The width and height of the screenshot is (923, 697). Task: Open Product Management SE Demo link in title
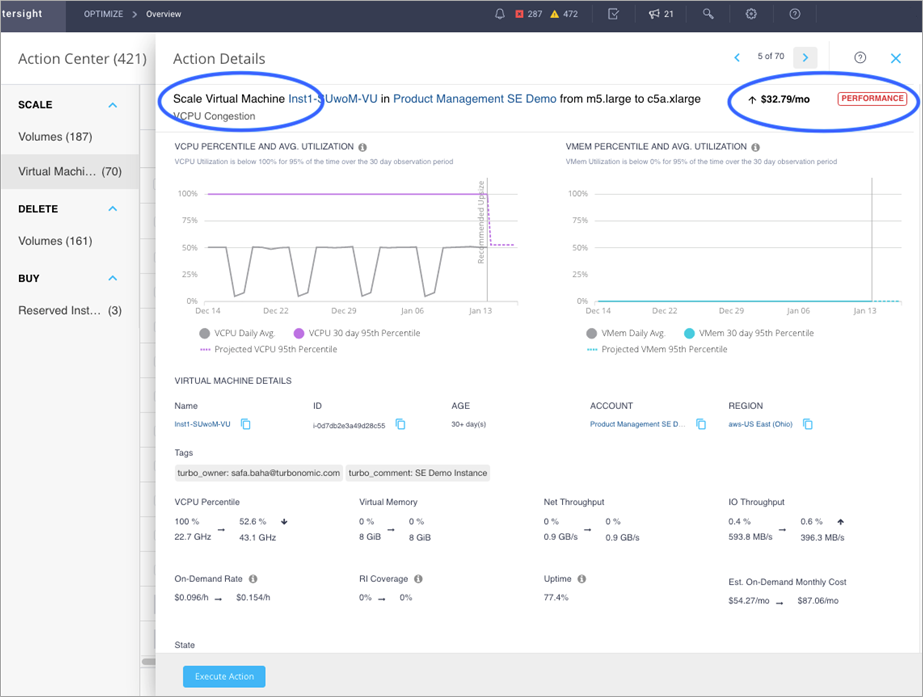click(x=474, y=99)
